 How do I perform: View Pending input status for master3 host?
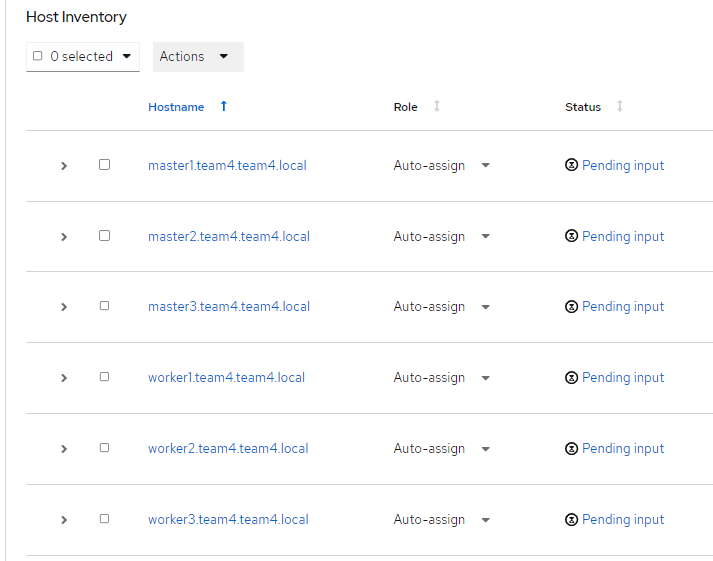(x=623, y=307)
